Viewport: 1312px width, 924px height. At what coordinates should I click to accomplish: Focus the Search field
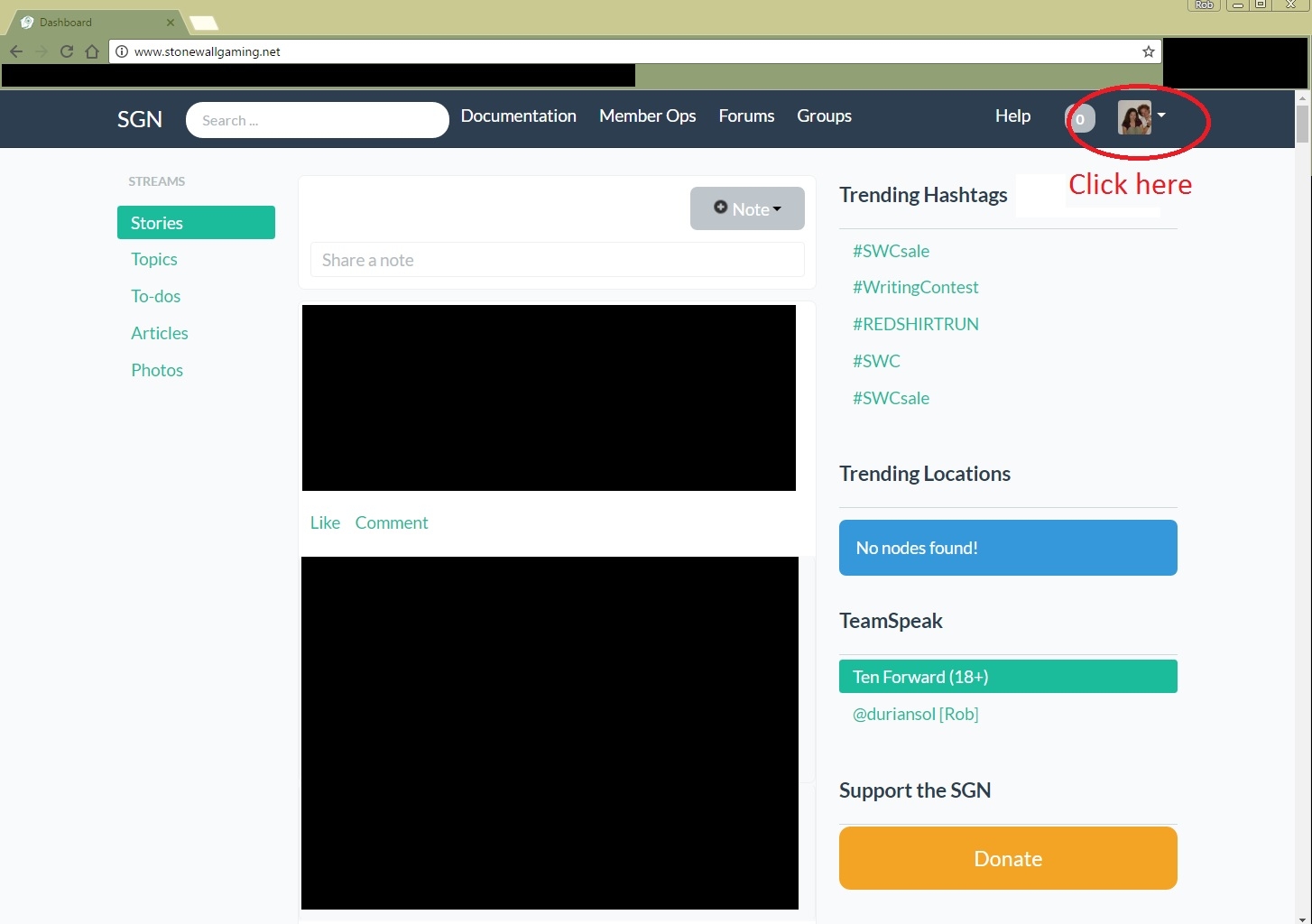318,120
